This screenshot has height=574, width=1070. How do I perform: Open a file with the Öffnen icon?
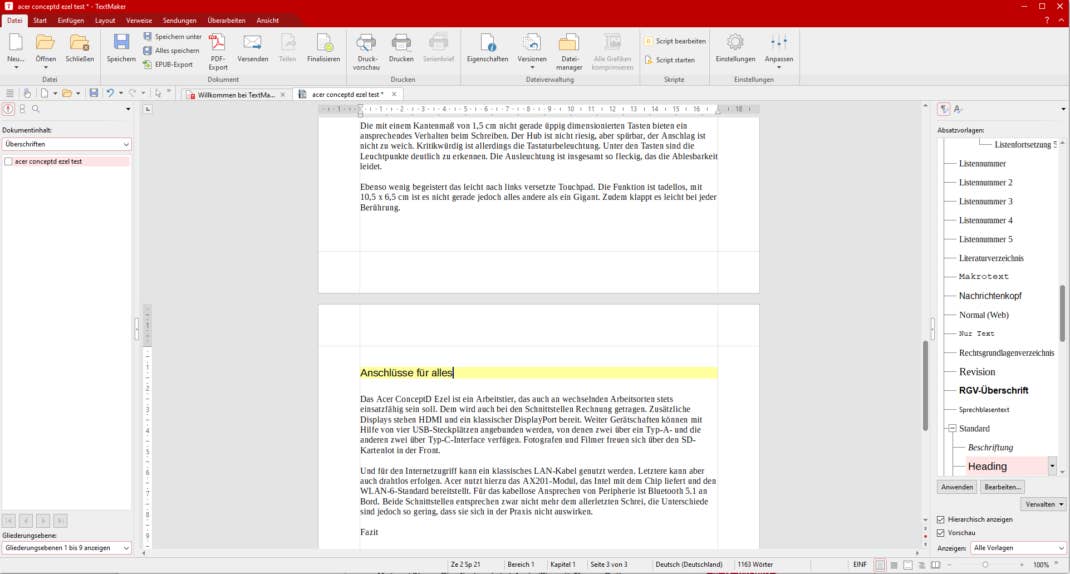(46, 42)
